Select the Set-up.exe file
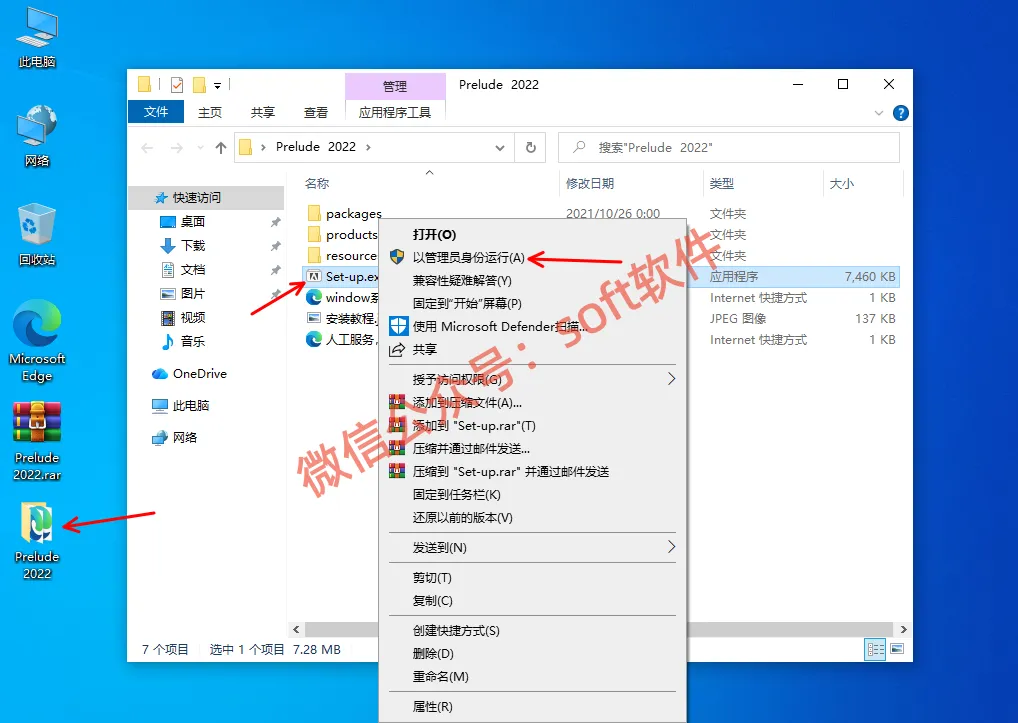The height and width of the screenshot is (723, 1018). (x=342, y=276)
